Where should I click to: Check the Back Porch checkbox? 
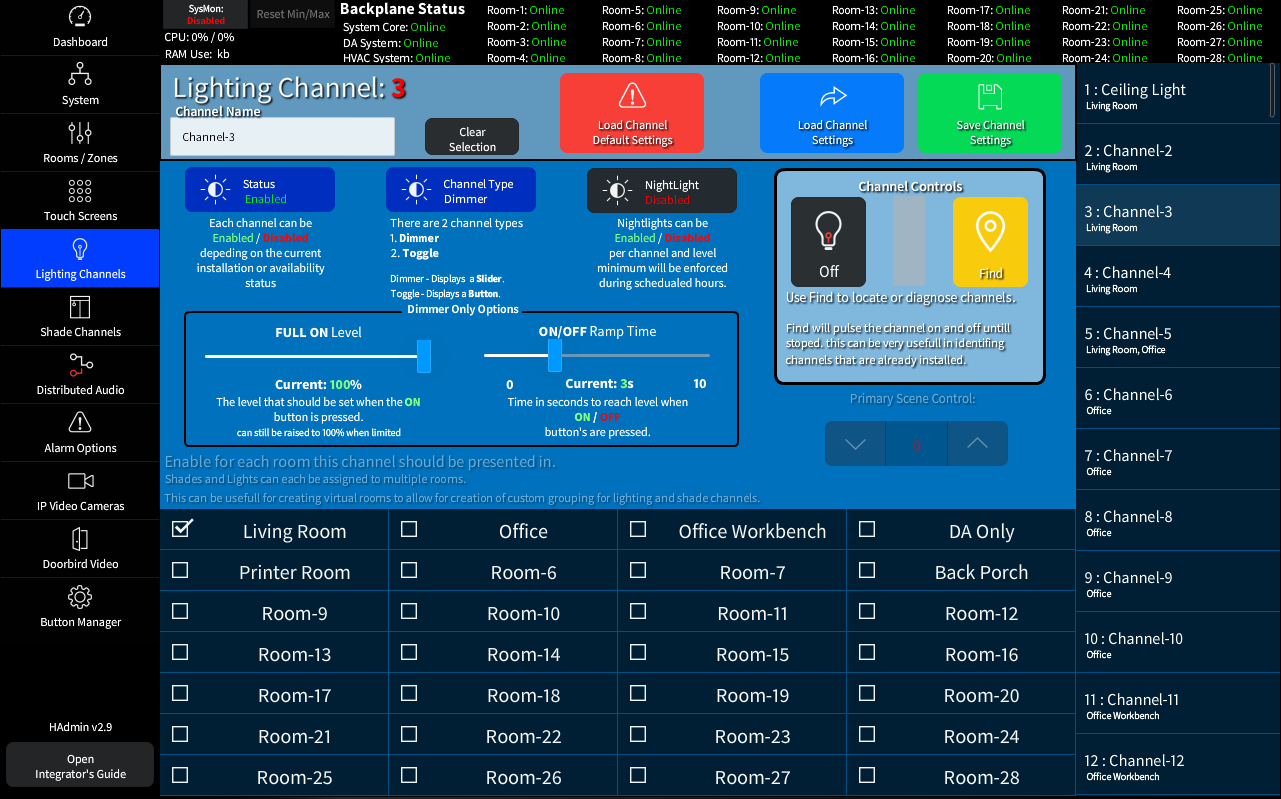pyautogui.click(x=867, y=570)
